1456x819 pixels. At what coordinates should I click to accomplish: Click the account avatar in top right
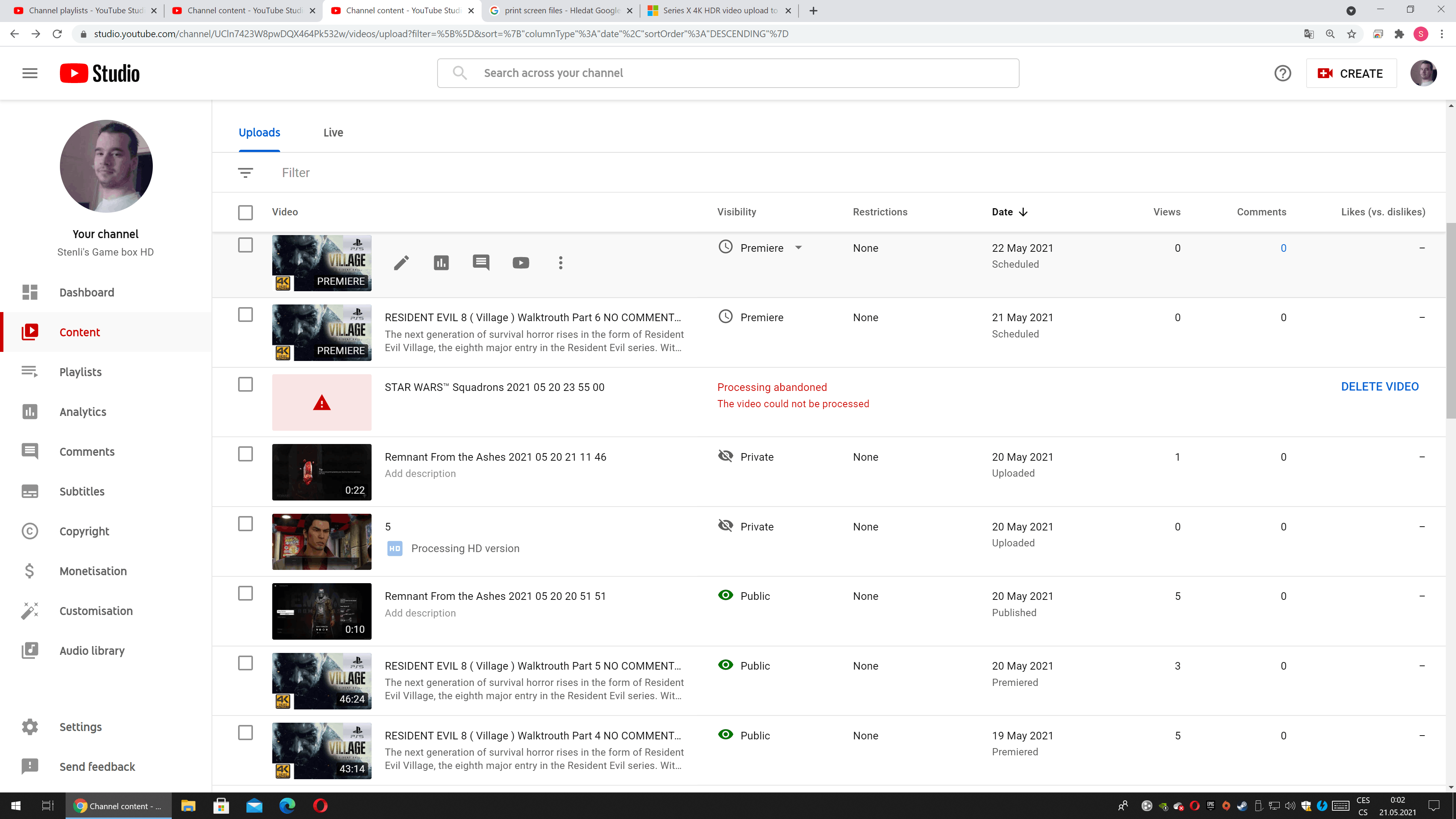[1423, 74]
